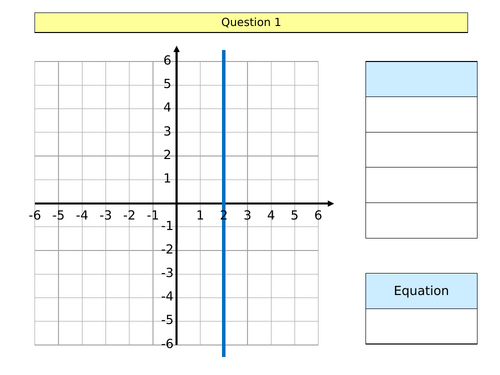Click the -3 label on y-axis
Screen dimensions: 500x375
click(167, 273)
